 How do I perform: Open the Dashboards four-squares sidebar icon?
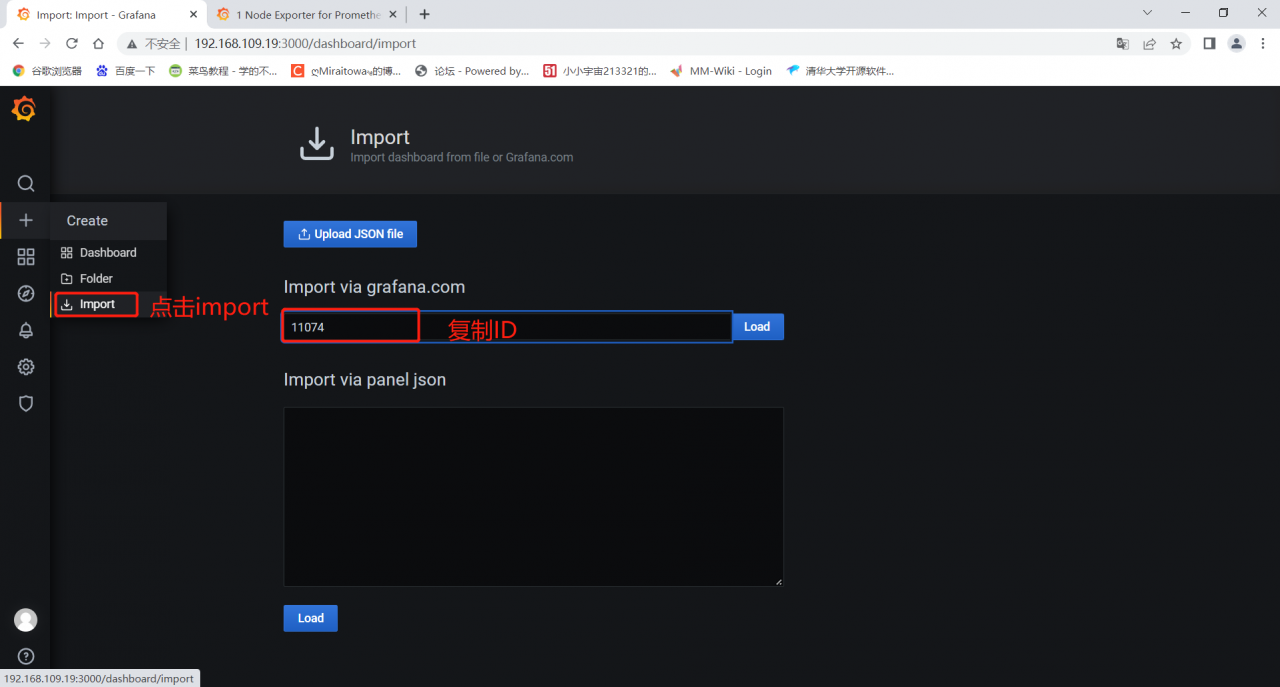tap(26, 257)
